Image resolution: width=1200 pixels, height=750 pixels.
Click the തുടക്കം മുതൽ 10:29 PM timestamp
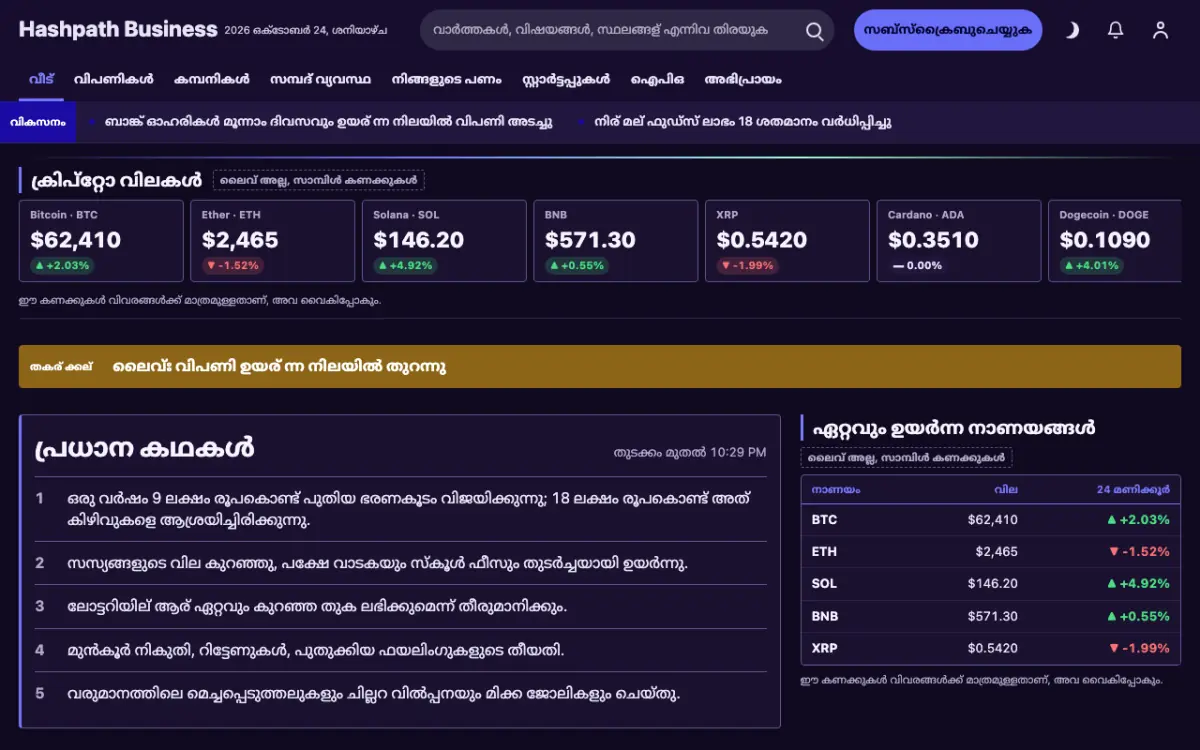click(x=690, y=452)
